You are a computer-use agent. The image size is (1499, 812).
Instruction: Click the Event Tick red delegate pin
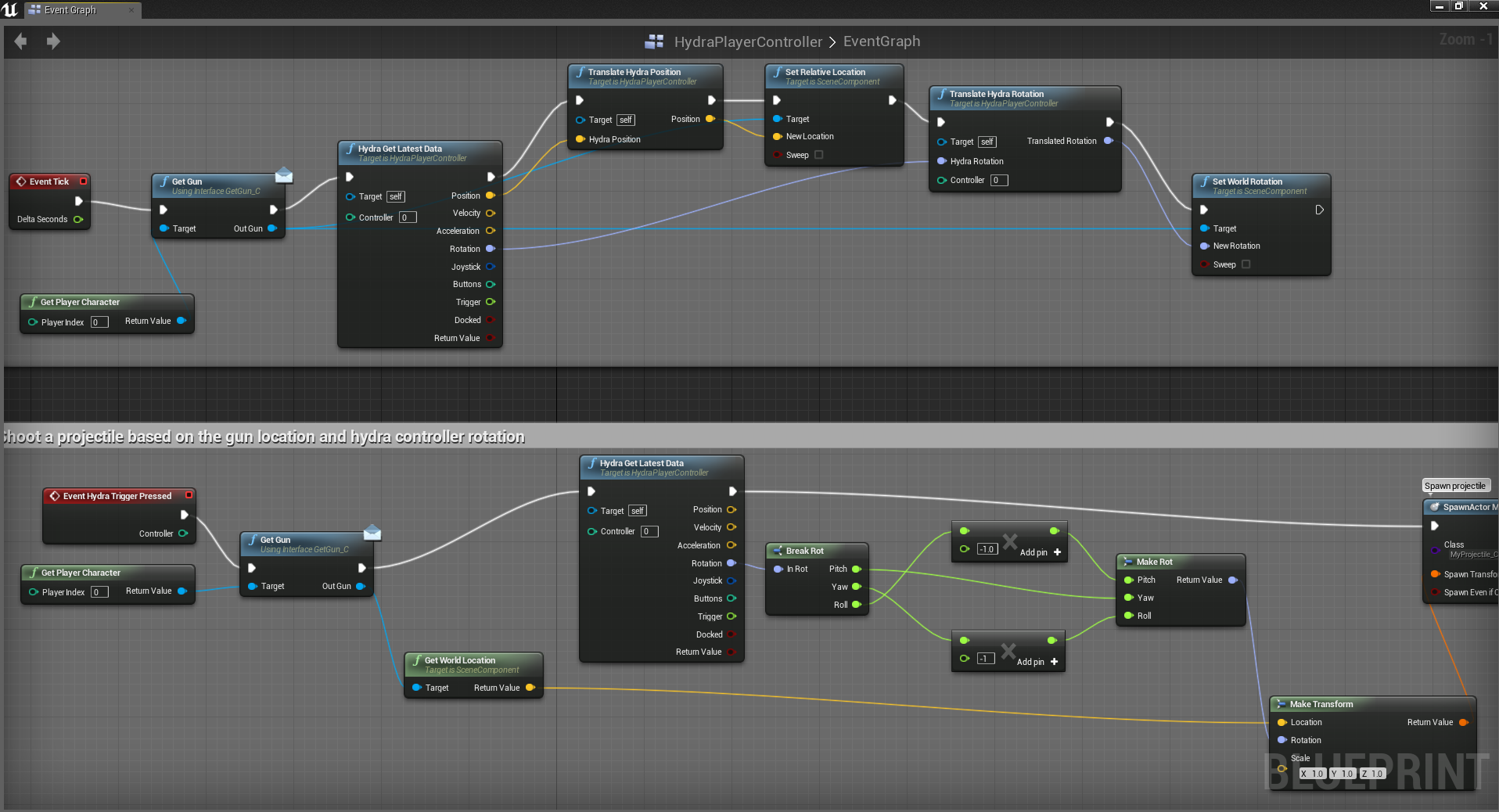point(83,181)
